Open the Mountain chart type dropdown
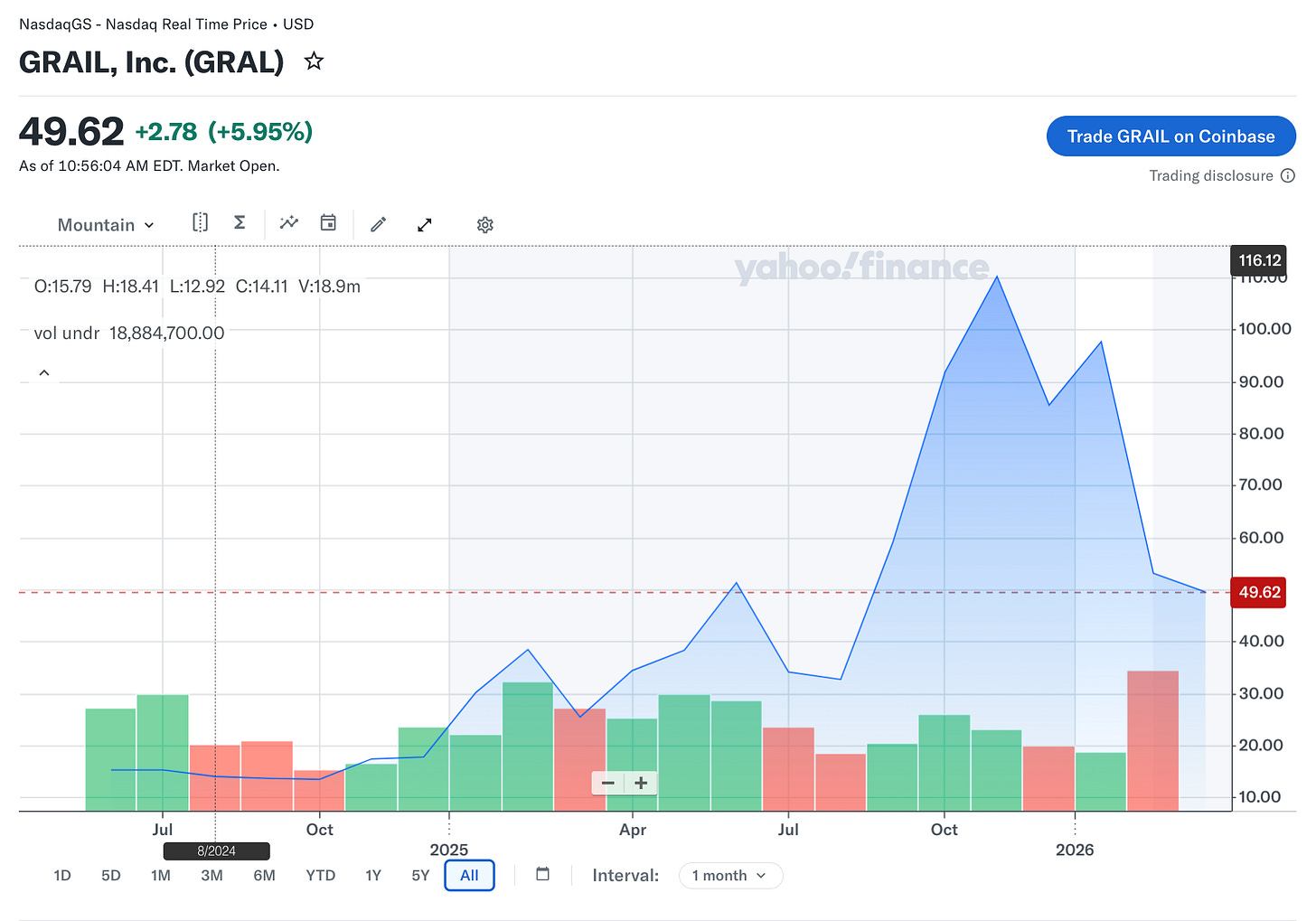1316x921 pixels. coord(106,225)
